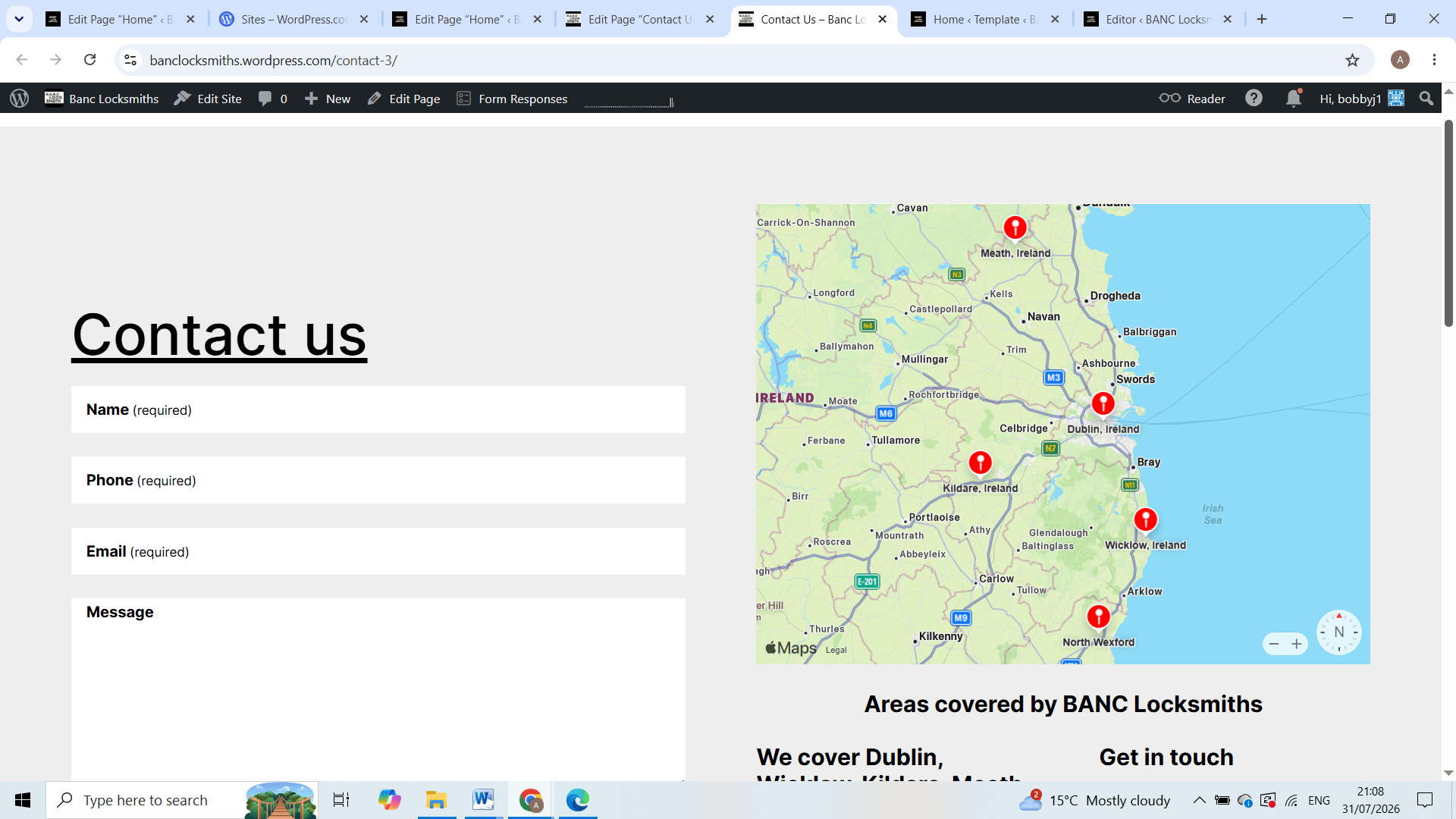Reload the current page
The image size is (1456, 819).
89,60
